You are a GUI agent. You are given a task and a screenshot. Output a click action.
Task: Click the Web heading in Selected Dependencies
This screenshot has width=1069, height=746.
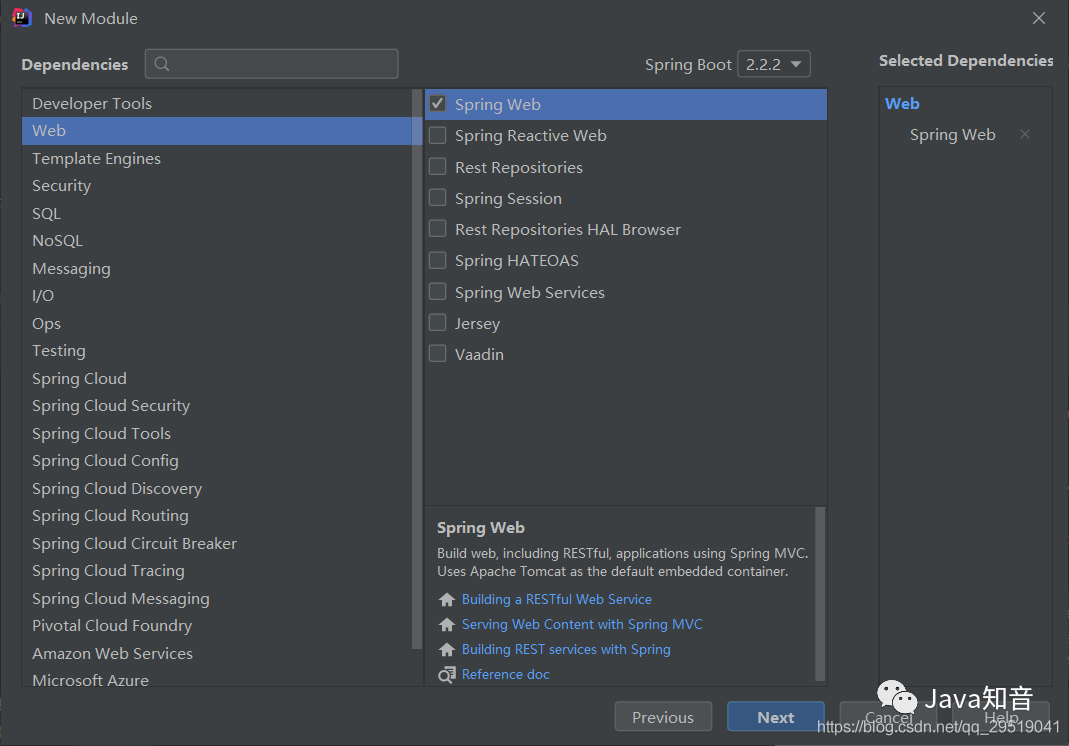[x=902, y=104]
